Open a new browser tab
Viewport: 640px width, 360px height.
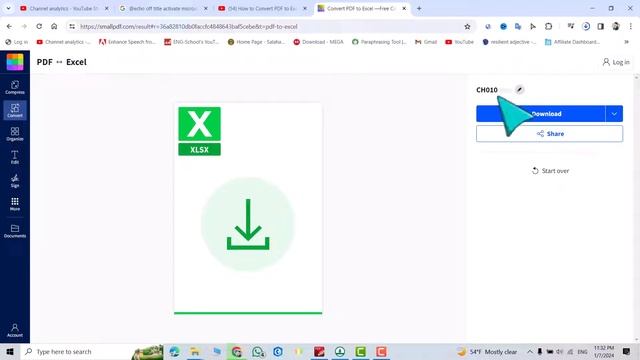[419, 8]
